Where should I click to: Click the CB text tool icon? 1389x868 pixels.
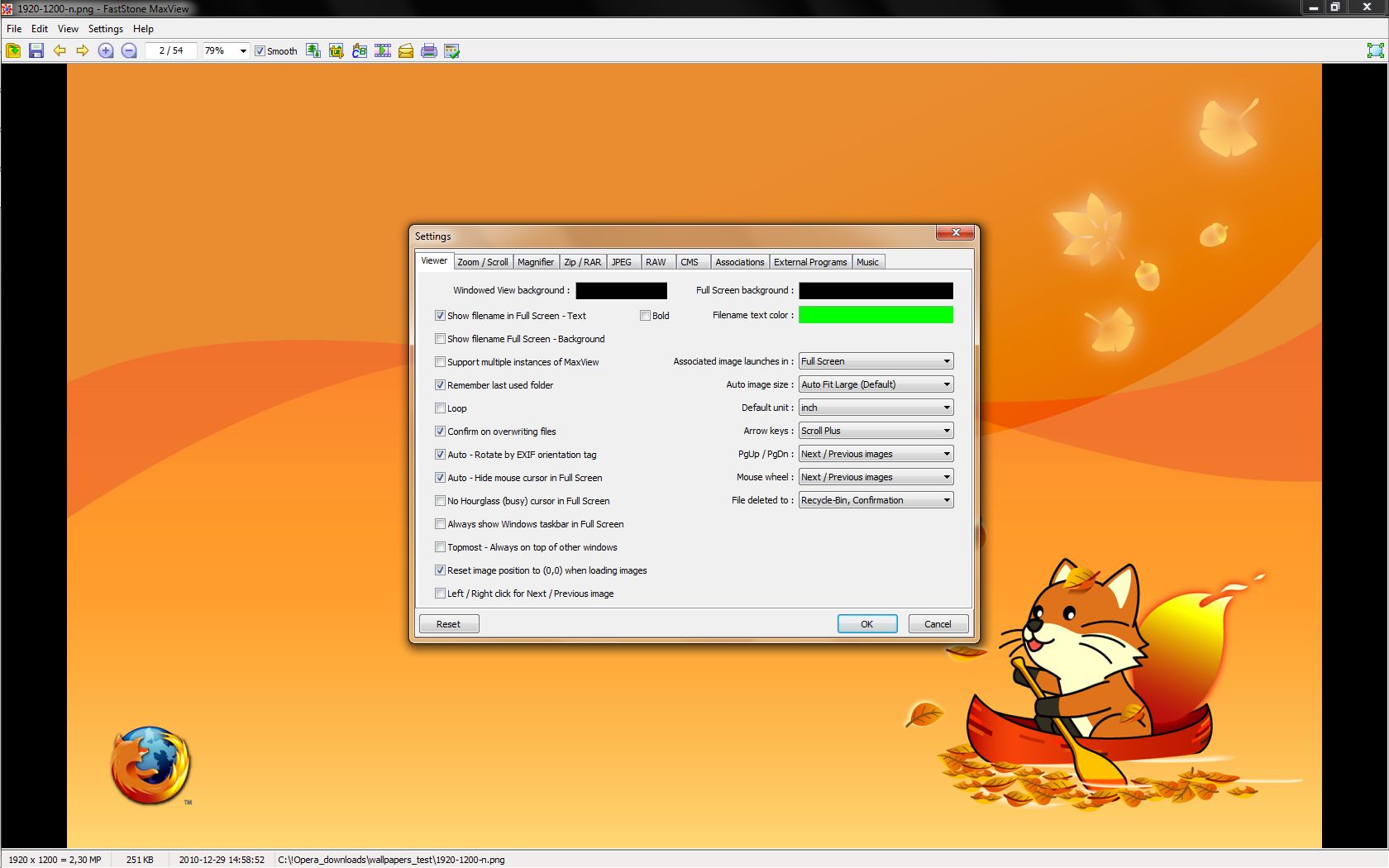(360, 50)
